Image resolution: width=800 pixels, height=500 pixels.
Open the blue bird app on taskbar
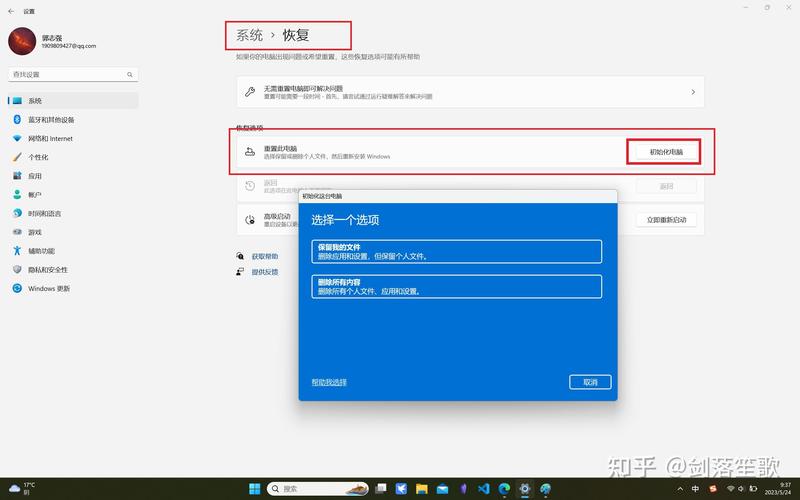tap(402, 489)
